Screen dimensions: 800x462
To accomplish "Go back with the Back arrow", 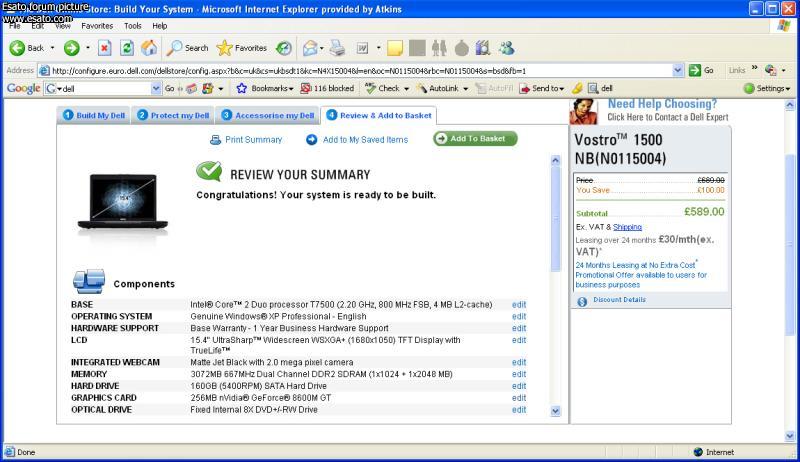I will [x=27, y=48].
